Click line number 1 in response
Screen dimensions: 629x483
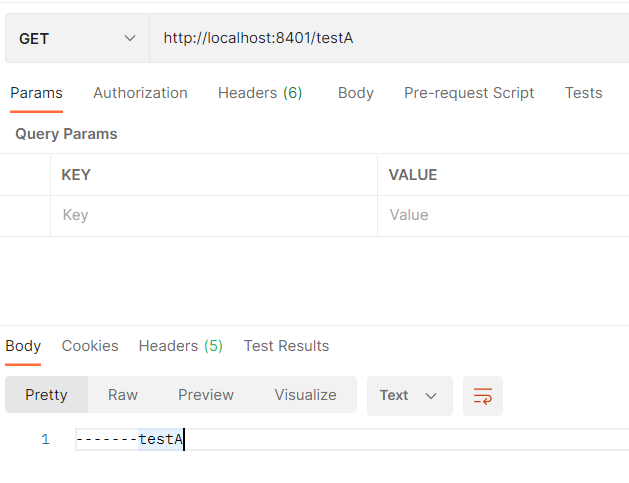45,440
